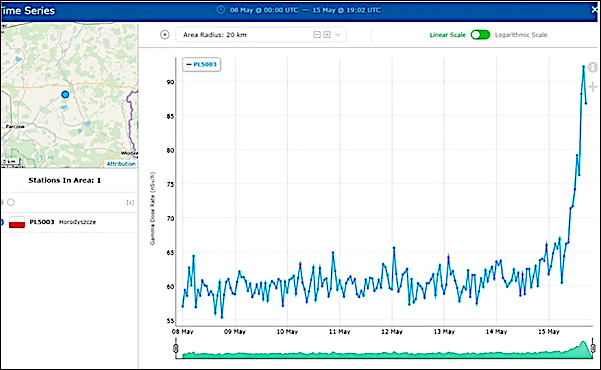Close the Time Series panel
This screenshot has height=370, width=601.
pos(595,10)
